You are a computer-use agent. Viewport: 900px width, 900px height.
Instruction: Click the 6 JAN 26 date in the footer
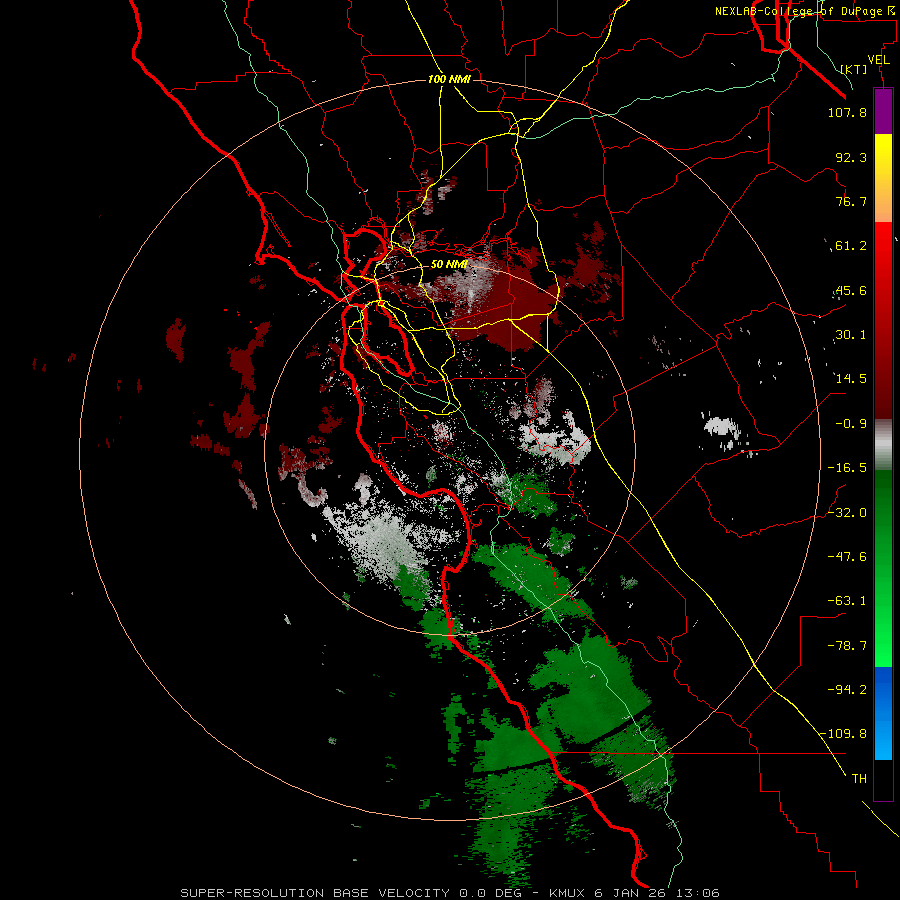[632, 893]
